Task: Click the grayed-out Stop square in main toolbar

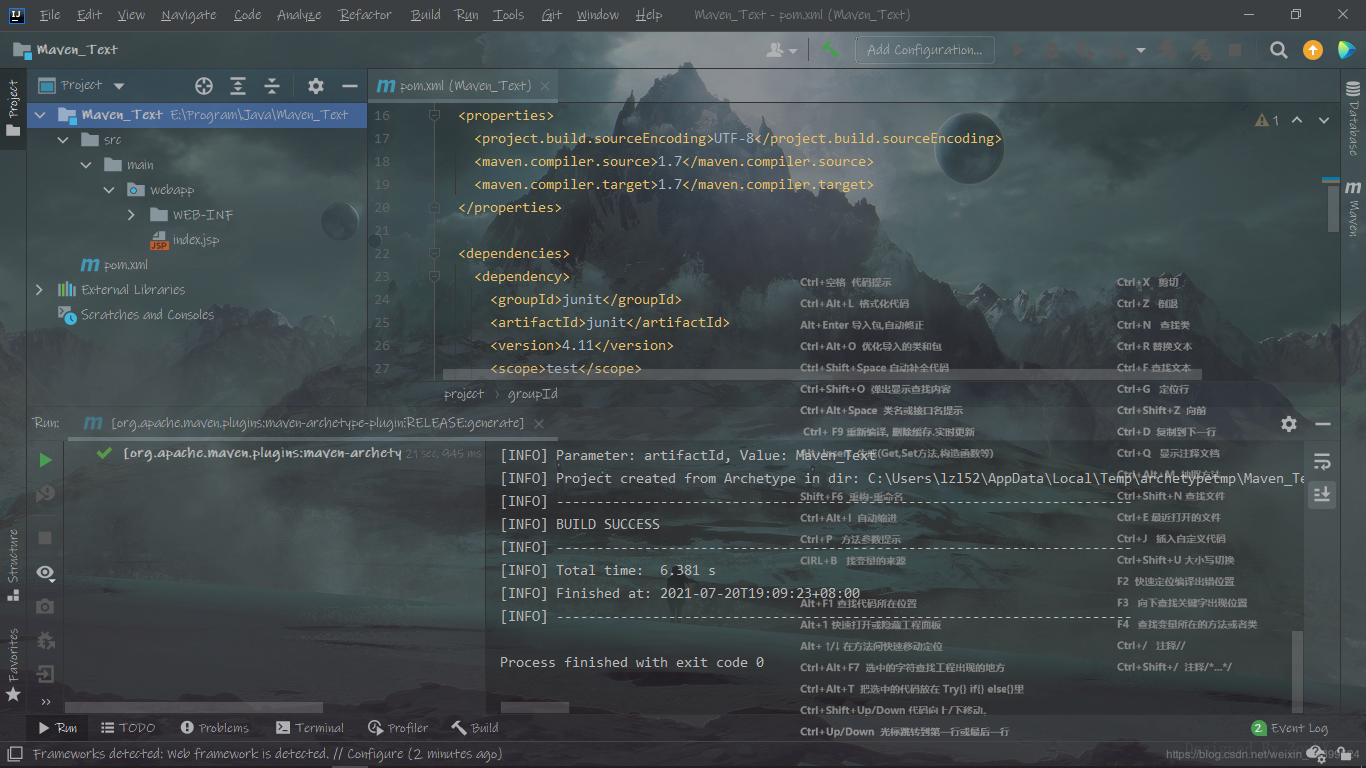Action: coord(1235,50)
